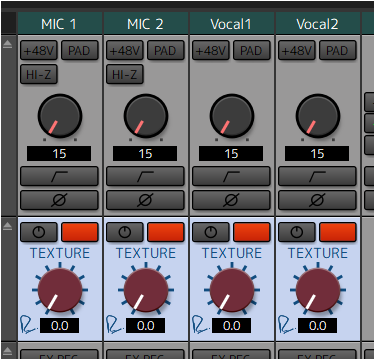The image size is (375, 360).
Task: Click the orange-red button in MIC 1 Texture section
Action: click(80, 232)
